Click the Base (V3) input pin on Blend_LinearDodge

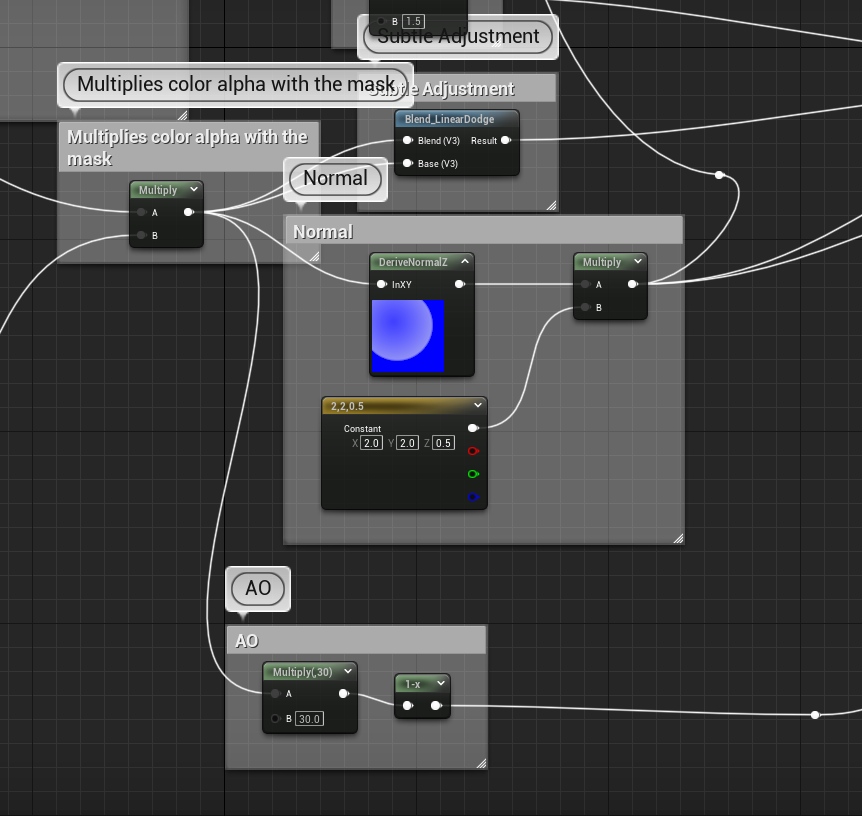point(407,163)
